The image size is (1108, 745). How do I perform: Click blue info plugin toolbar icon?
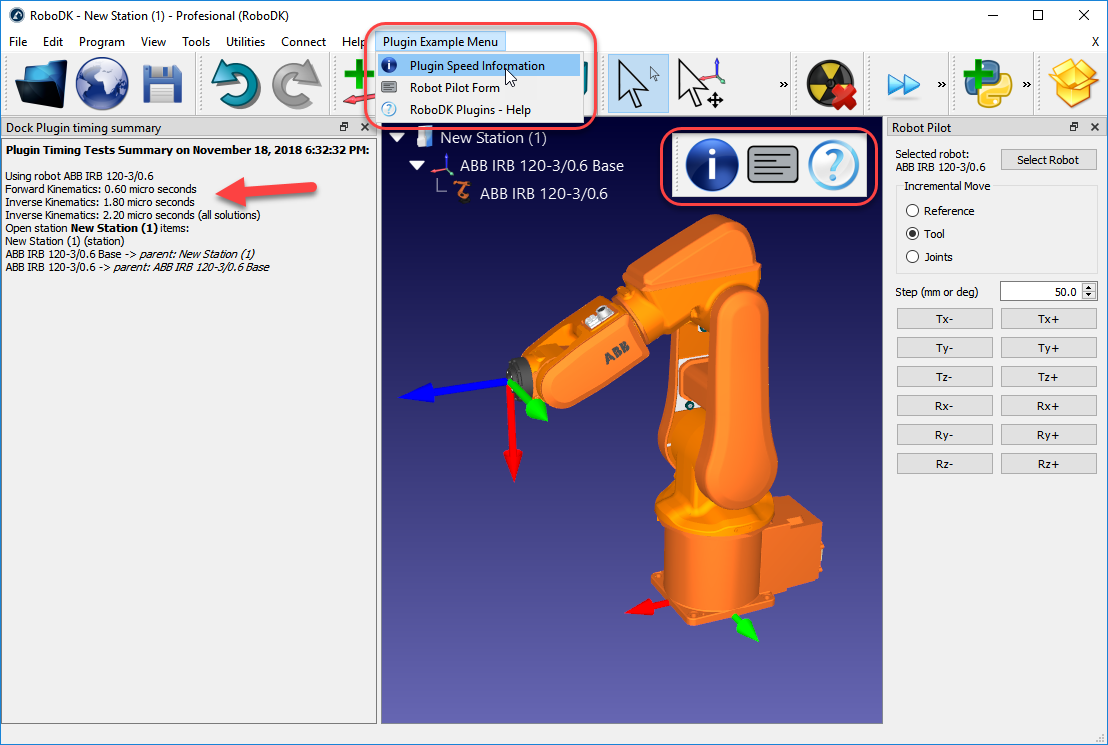tap(712, 165)
